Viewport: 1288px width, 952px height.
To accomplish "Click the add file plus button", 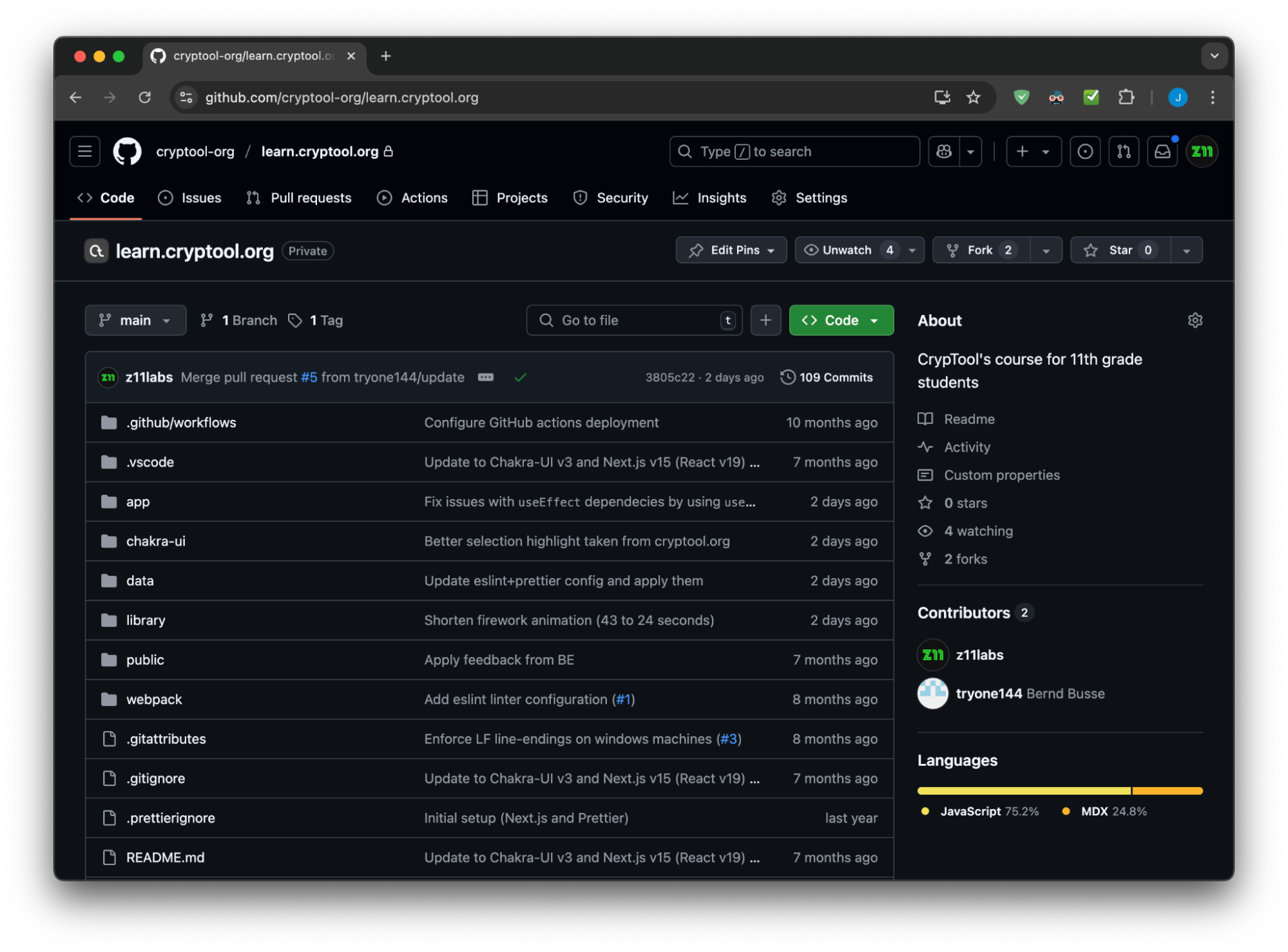I will click(765, 320).
